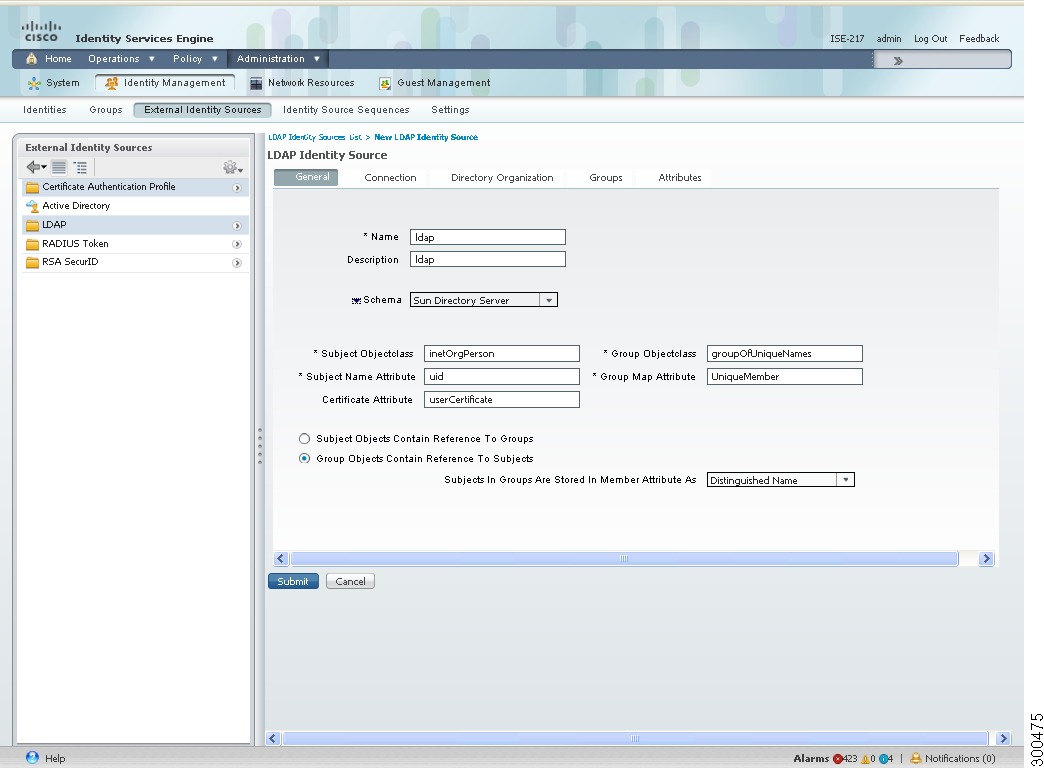This screenshot has height=768, width=1044.
Task: Click the double-chevron icon in the top bar
Action: (x=898, y=61)
